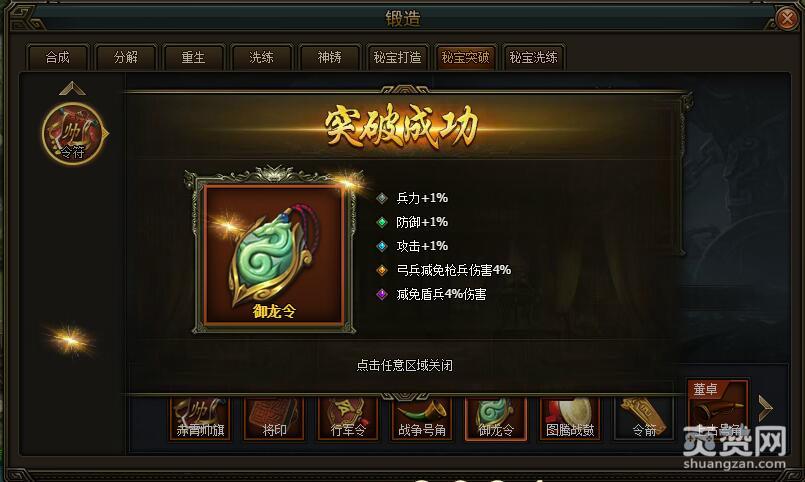Screen dimensions: 805x482
Task: Close the 锻造 forge window
Action: click(787, 18)
